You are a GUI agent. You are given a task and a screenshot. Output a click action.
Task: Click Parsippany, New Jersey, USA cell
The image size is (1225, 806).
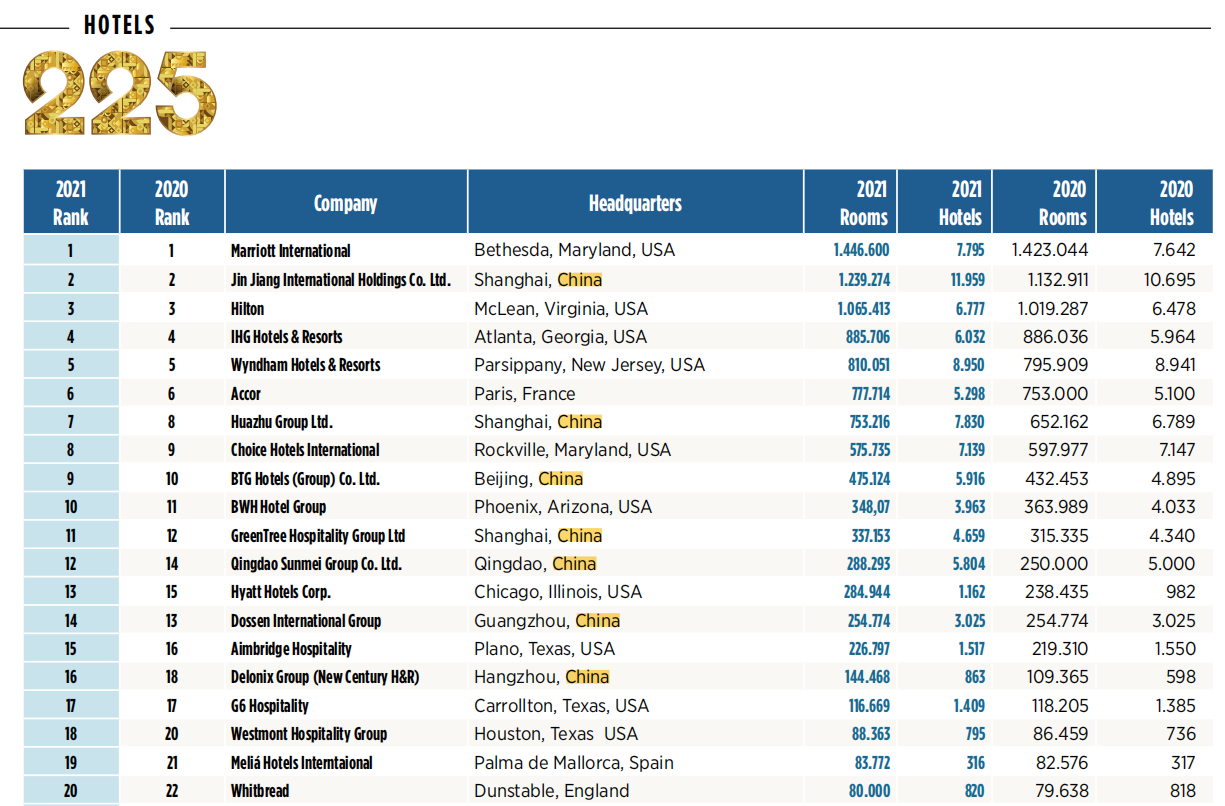click(x=589, y=365)
